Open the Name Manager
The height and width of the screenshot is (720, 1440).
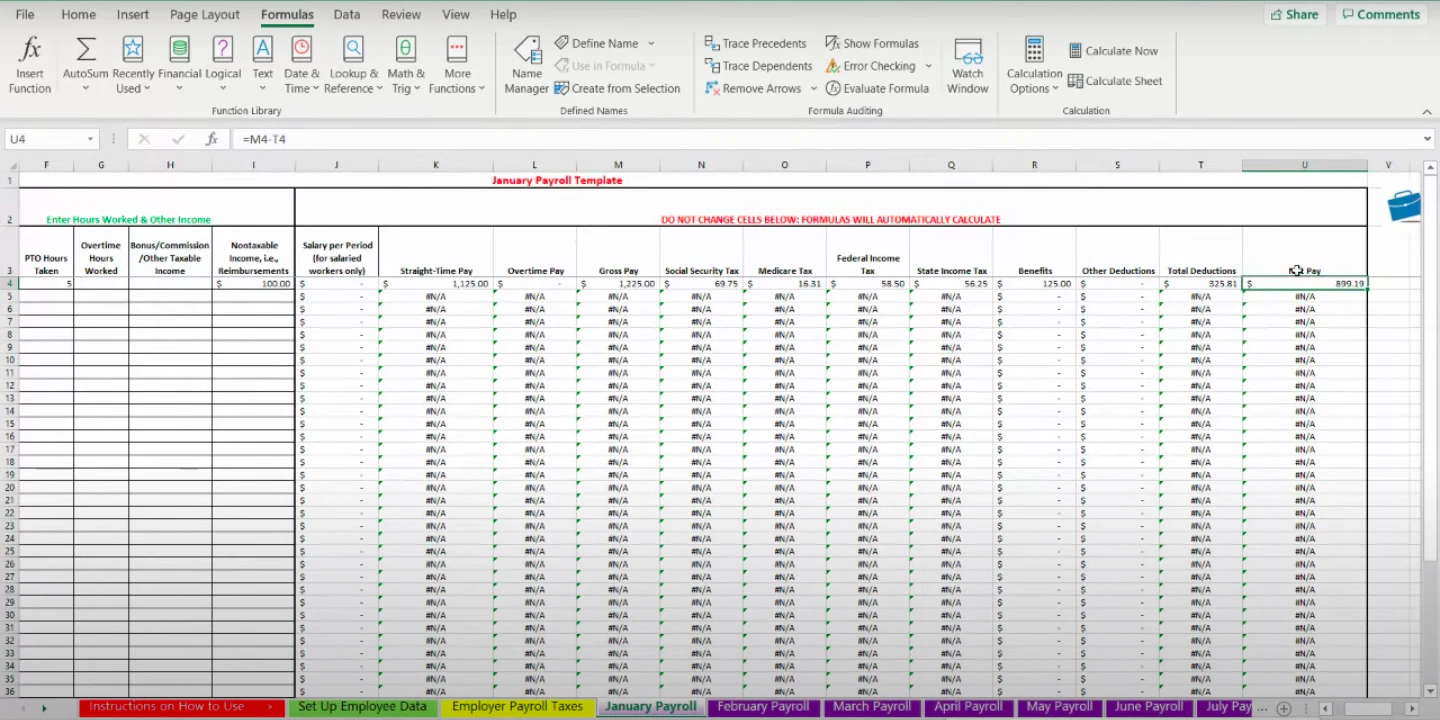tap(526, 66)
